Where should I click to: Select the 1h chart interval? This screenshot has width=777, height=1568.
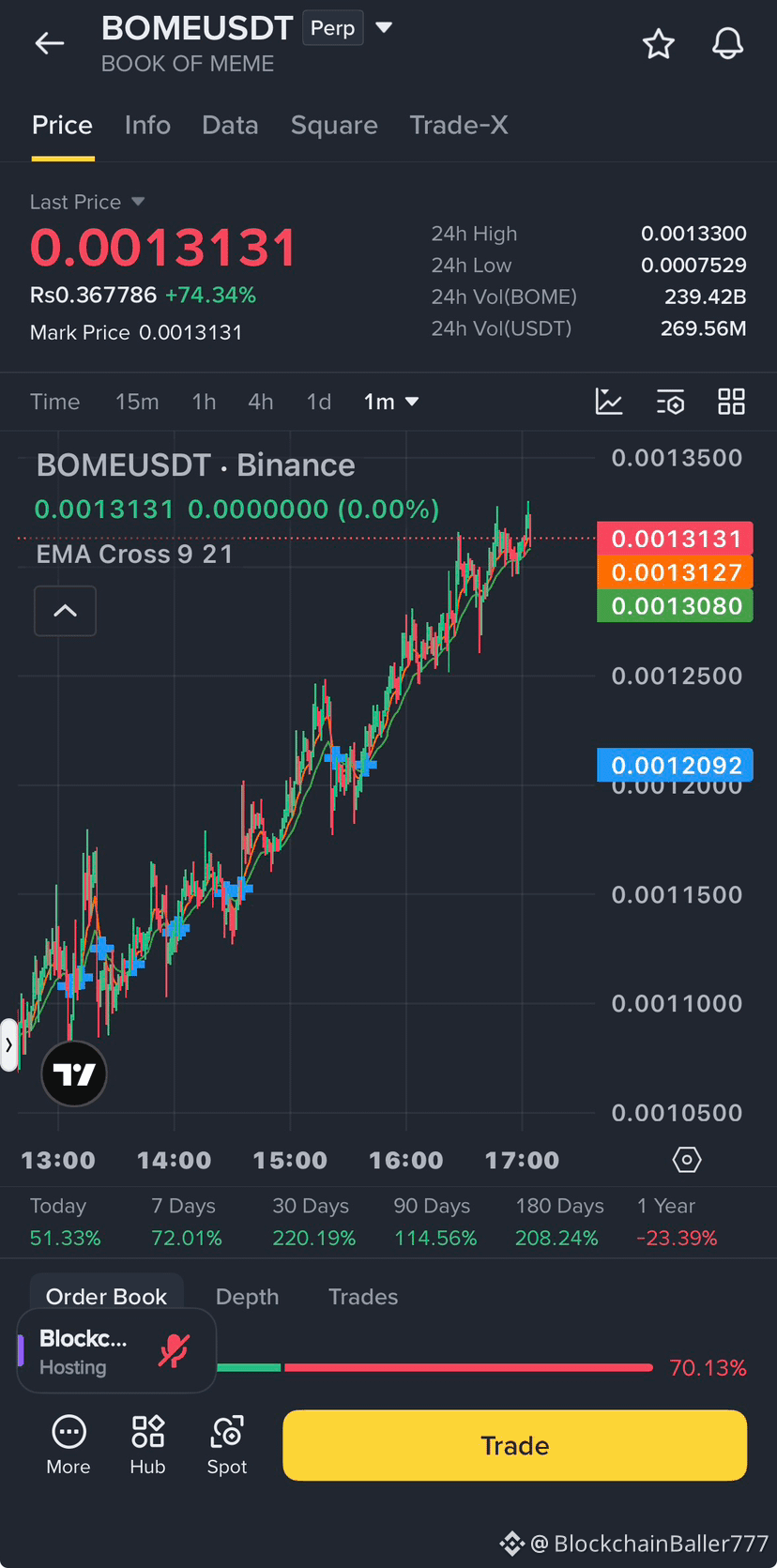[204, 402]
